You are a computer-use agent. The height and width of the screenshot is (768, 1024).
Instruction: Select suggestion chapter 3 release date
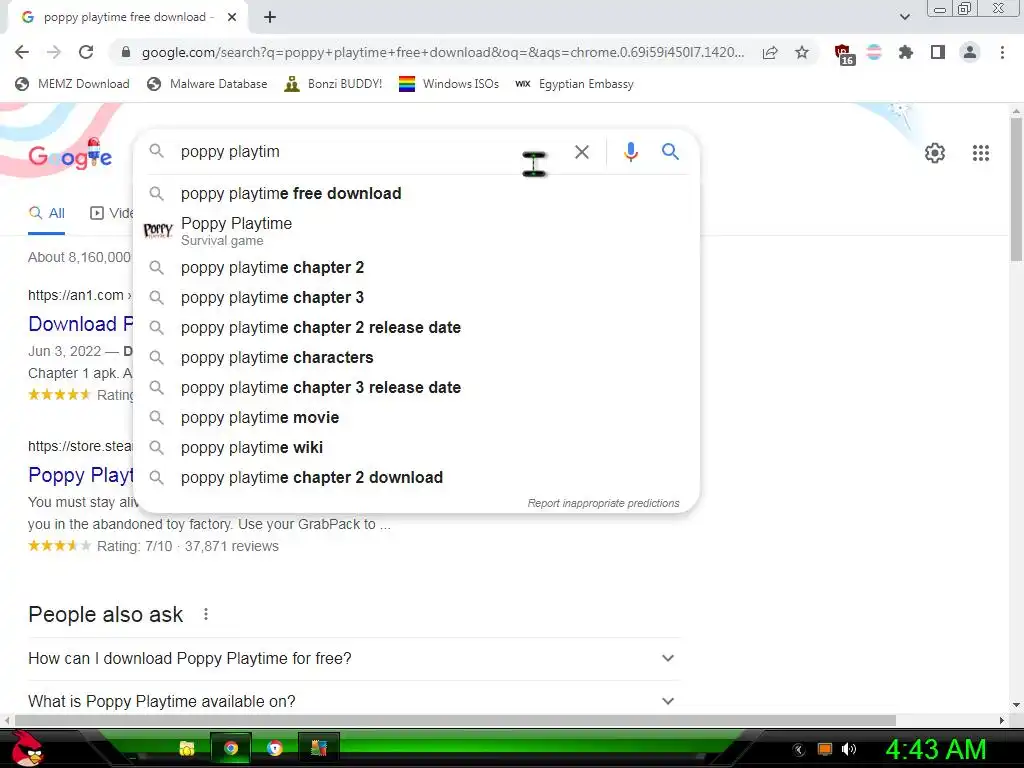click(x=417, y=387)
